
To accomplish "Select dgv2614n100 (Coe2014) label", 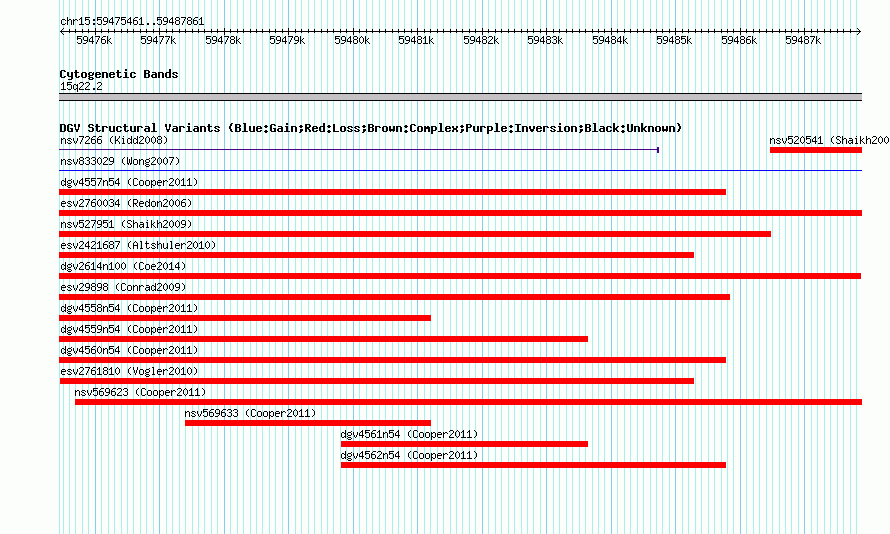I will coord(123,266).
